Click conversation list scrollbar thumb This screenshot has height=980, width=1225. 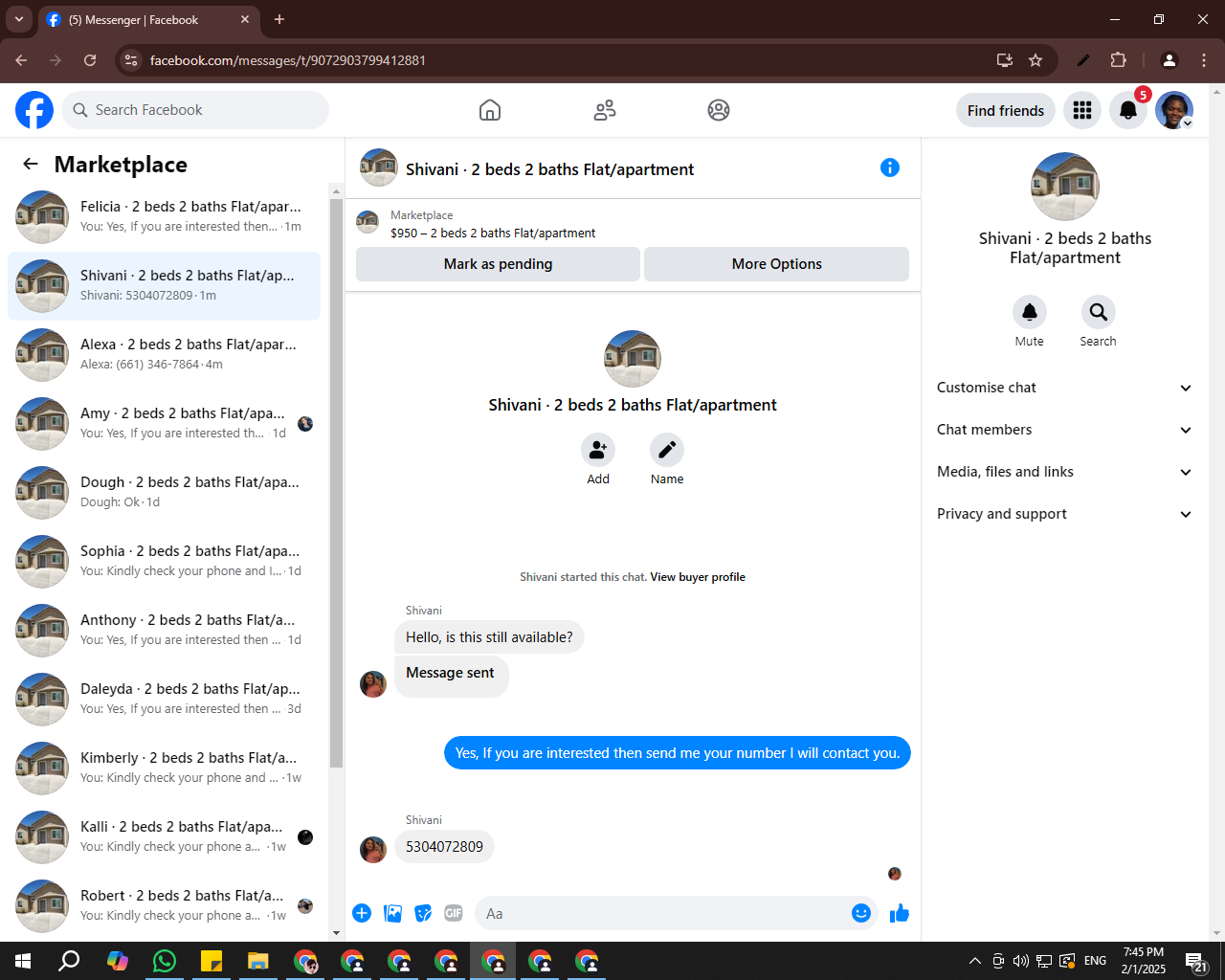[336, 483]
